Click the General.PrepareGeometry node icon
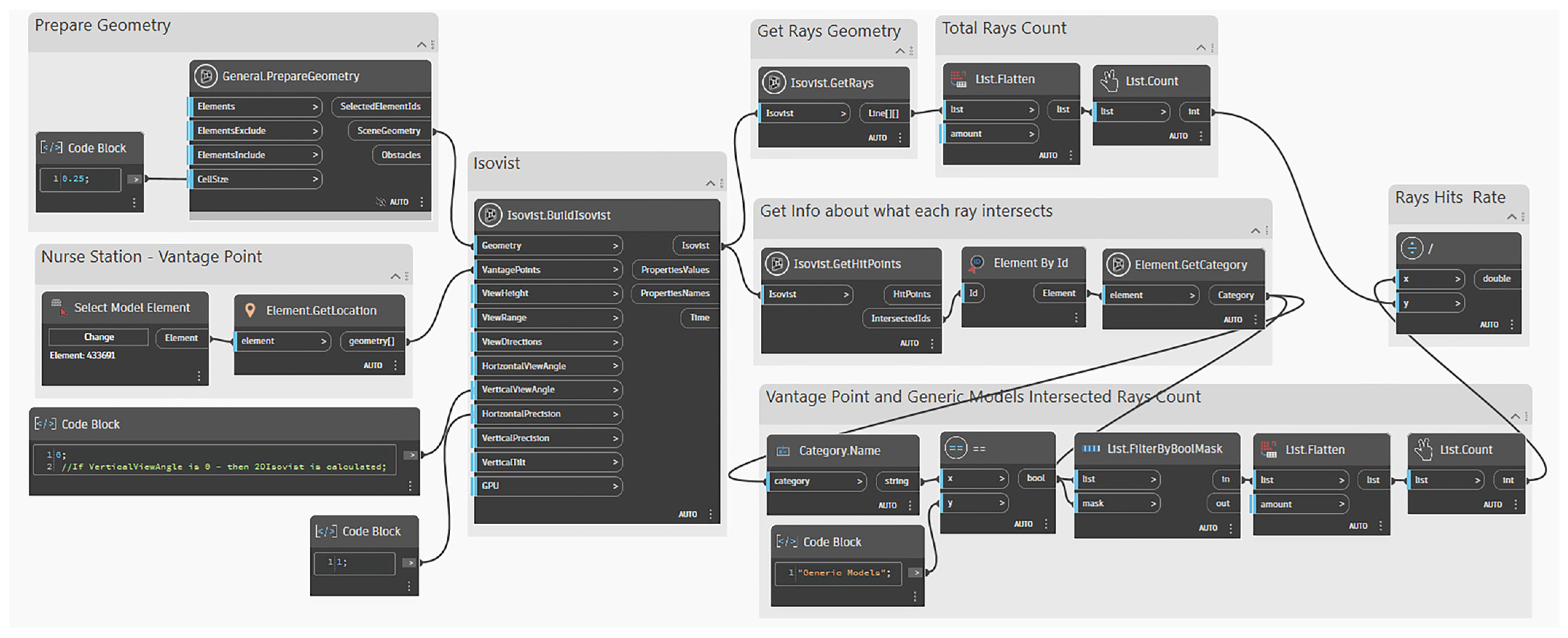This screenshot has height=638, width=1568. 206,76
